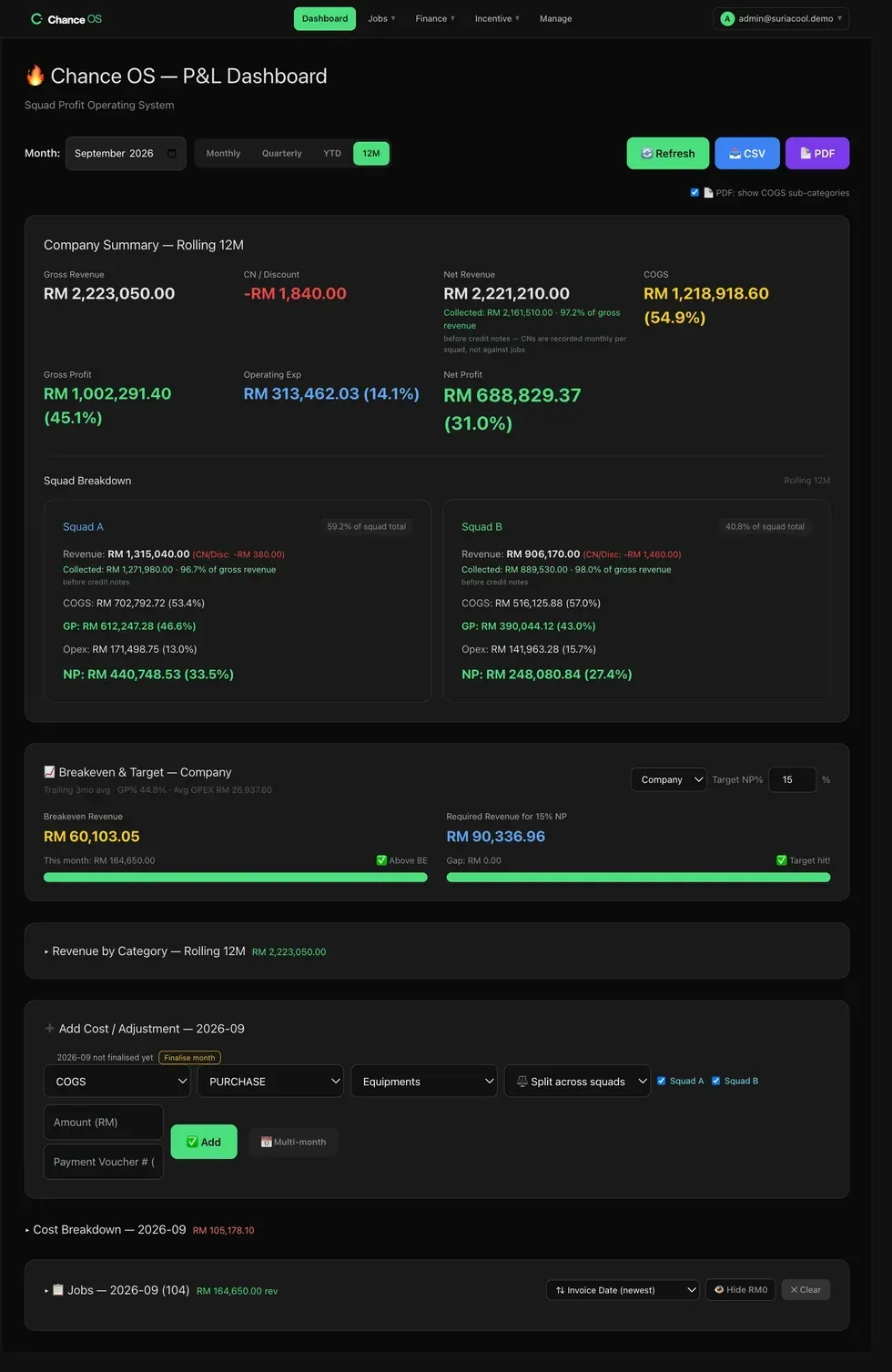Click the Finalise month button
The image size is (892, 1372).
point(190,1058)
